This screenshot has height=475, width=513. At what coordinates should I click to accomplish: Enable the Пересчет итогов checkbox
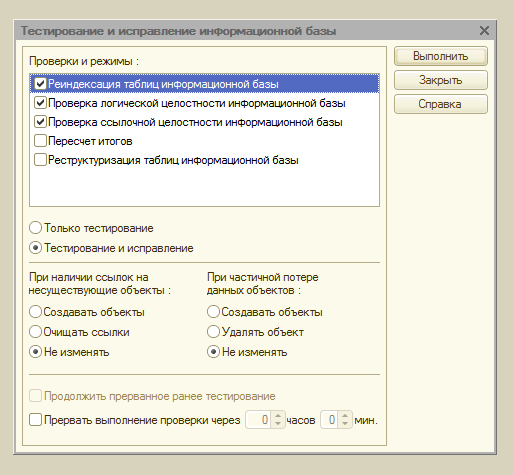click(x=40, y=141)
